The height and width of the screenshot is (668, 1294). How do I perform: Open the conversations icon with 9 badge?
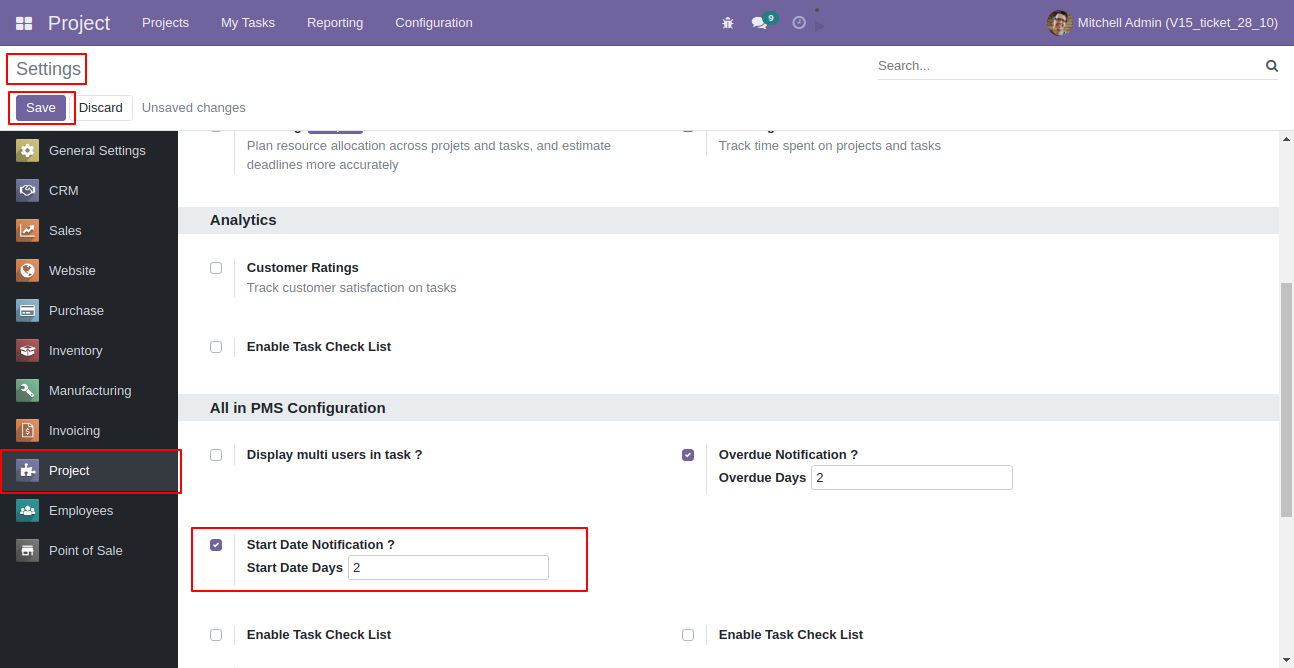763,21
